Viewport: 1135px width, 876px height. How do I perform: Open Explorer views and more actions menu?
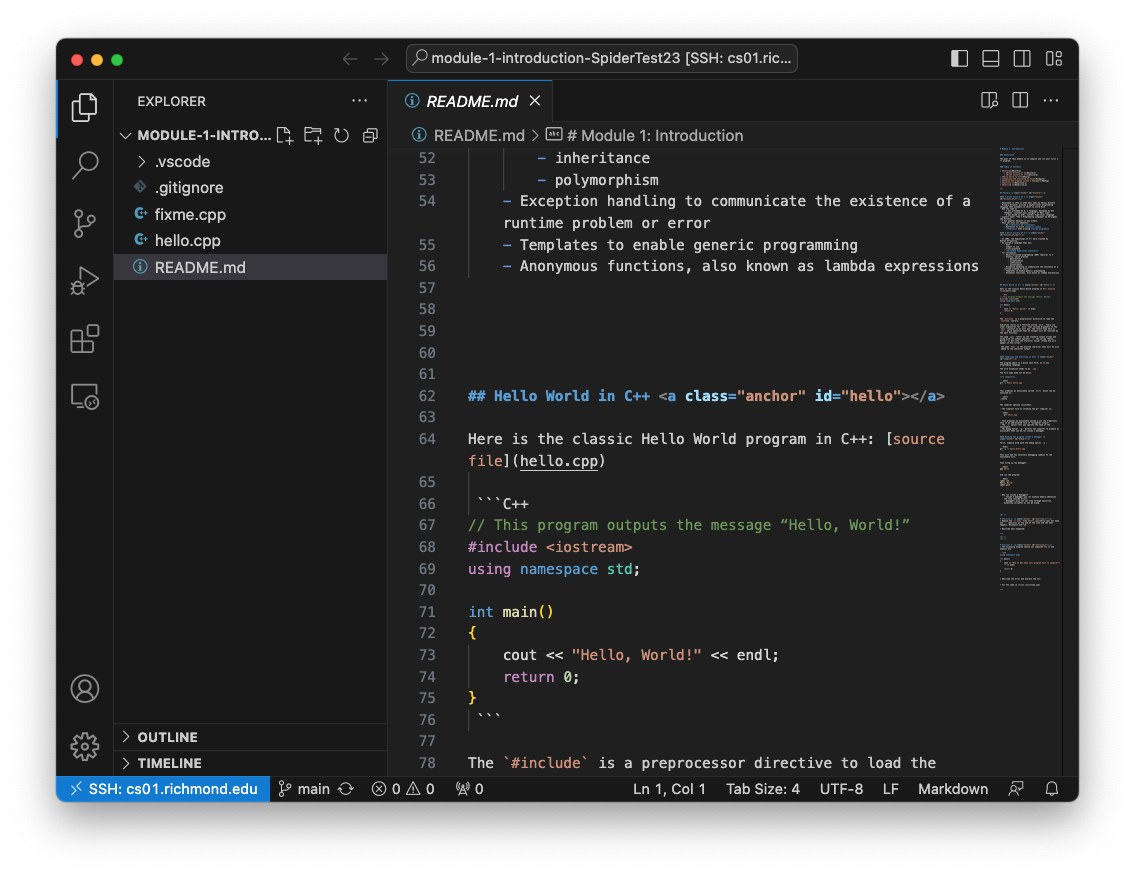(x=360, y=101)
